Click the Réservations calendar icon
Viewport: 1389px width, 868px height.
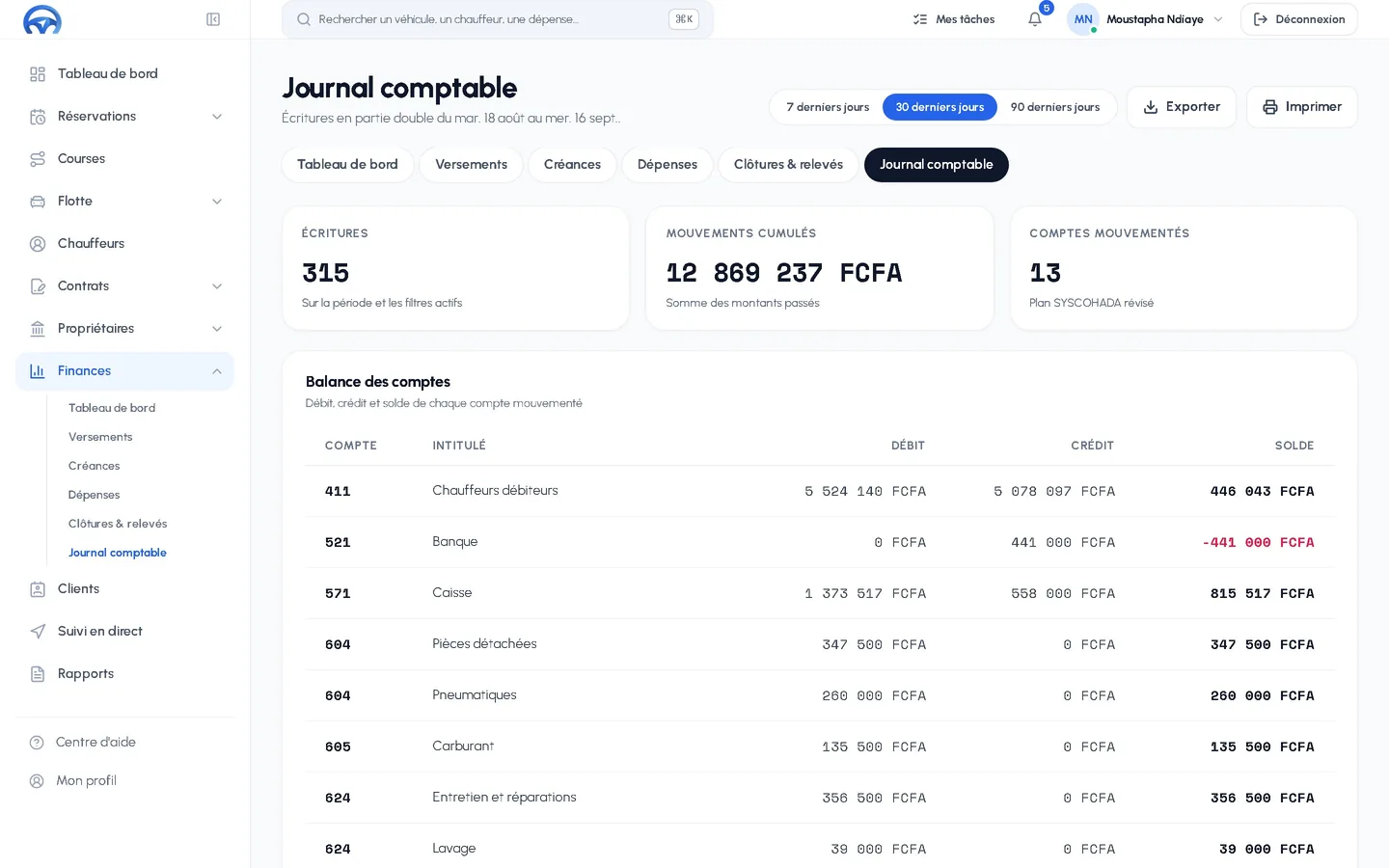coord(38,117)
